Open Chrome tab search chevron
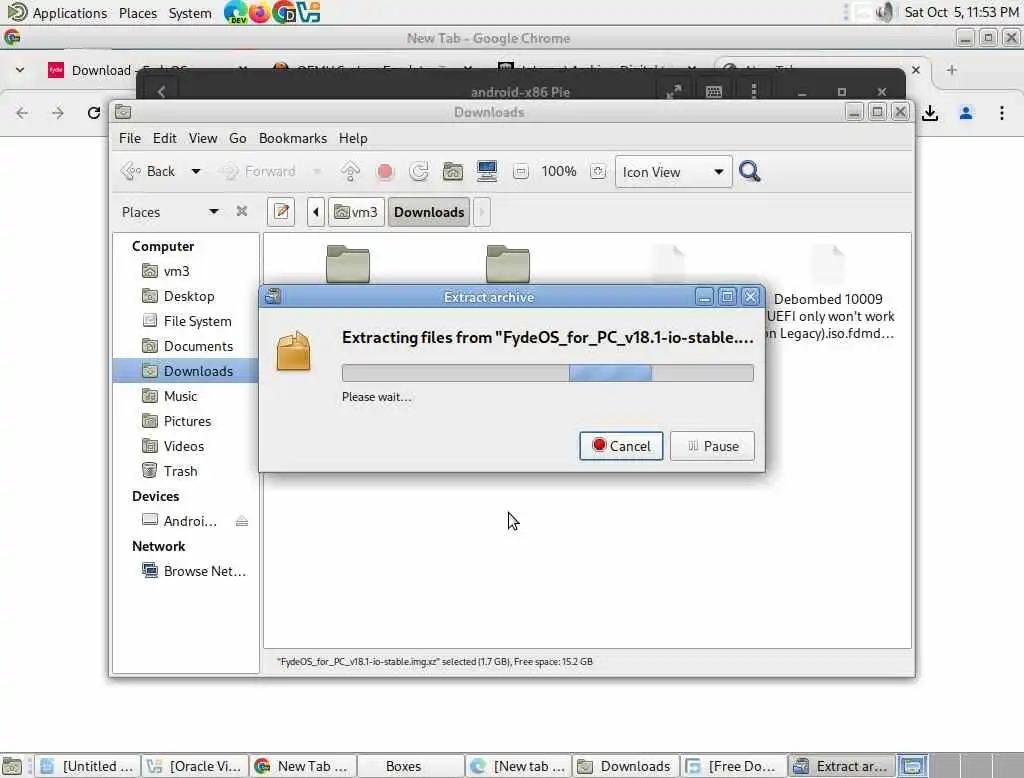 point(20,70)
